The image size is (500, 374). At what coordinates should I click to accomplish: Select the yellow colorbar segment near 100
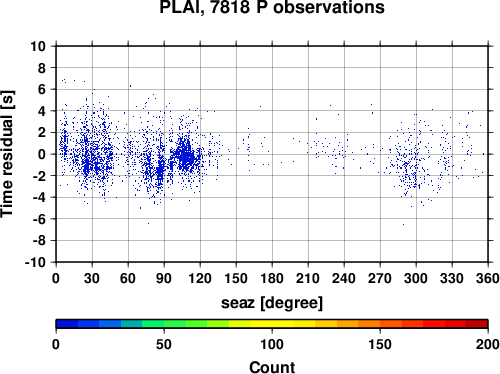tap(272, 324)
